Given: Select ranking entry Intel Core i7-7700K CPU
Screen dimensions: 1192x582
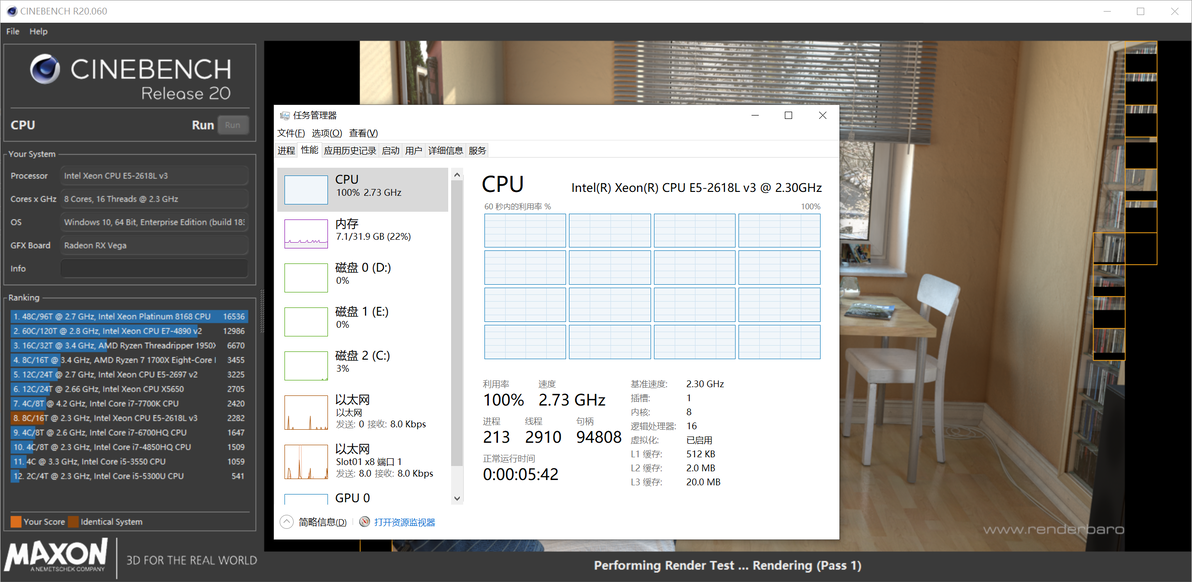Looking at the screenshot, I should click(x=129, y=403).
